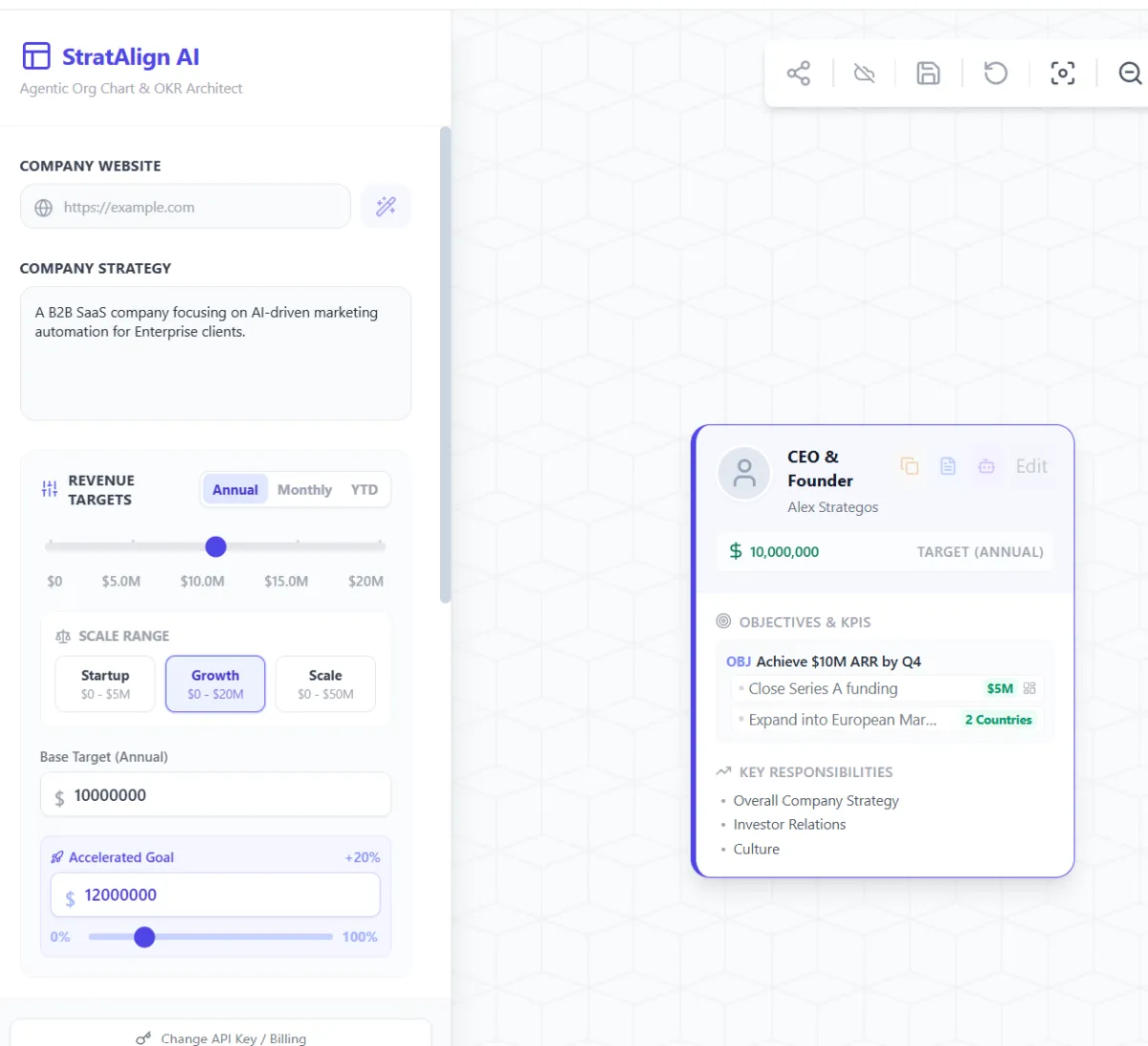Switch to the Monthly revenue tab
Image resolution: width=1148 pixels, height=1046 pixels.
click(x=304, y=490)
